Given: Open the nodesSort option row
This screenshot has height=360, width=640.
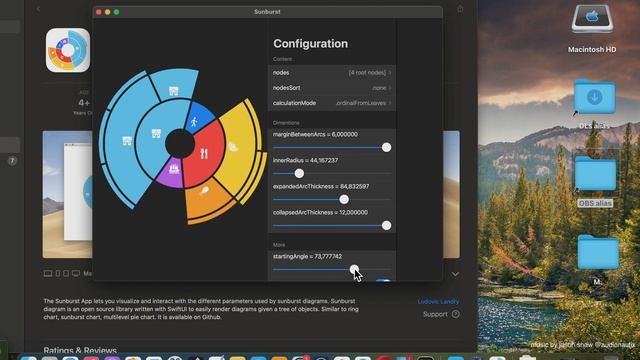Looking at the screenshot, I should point(332,88).
